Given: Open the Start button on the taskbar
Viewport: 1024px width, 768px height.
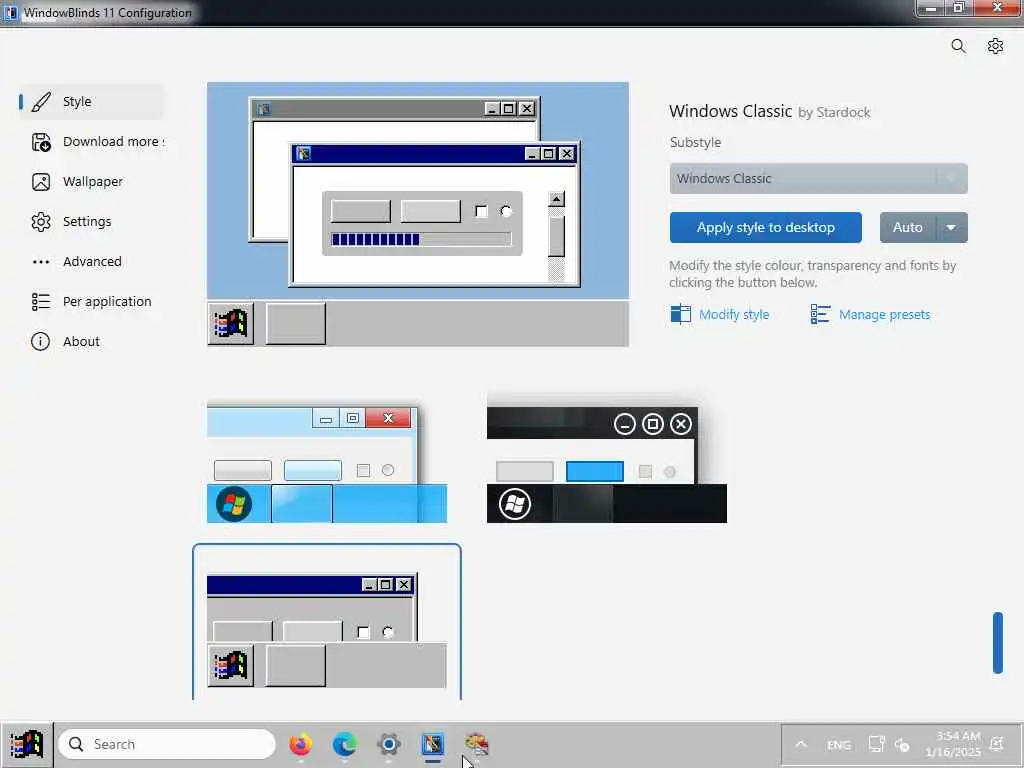Looking at the screenshot, I should point(27,744).
